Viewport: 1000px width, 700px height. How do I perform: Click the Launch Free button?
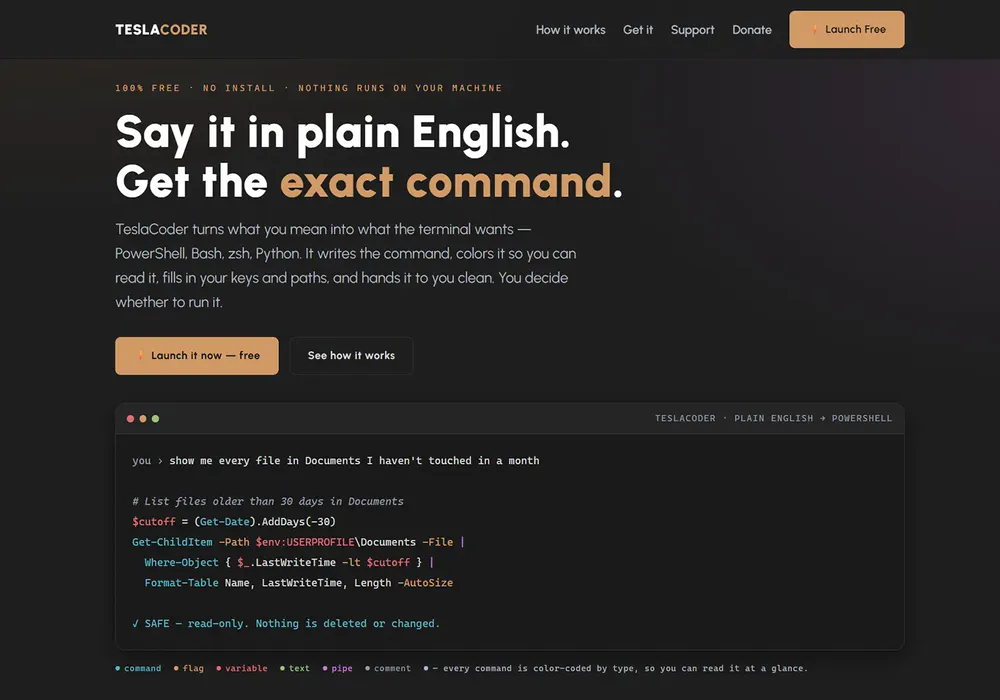[846, 29]
